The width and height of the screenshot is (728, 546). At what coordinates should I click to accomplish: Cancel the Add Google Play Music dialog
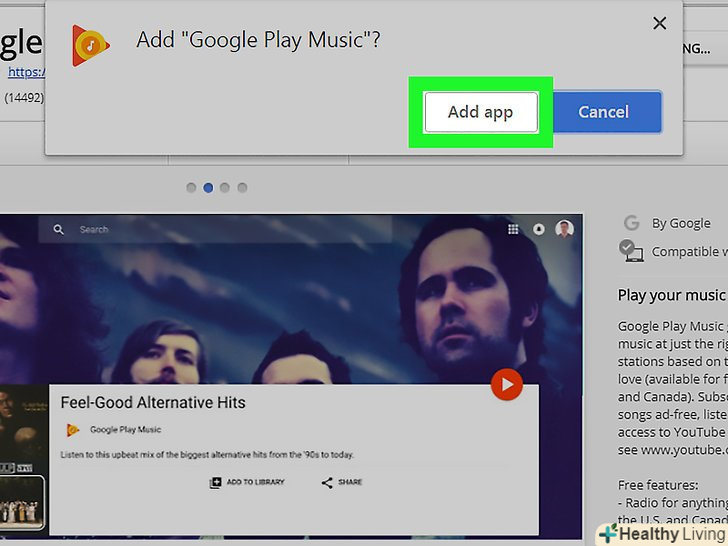point(607,112)
